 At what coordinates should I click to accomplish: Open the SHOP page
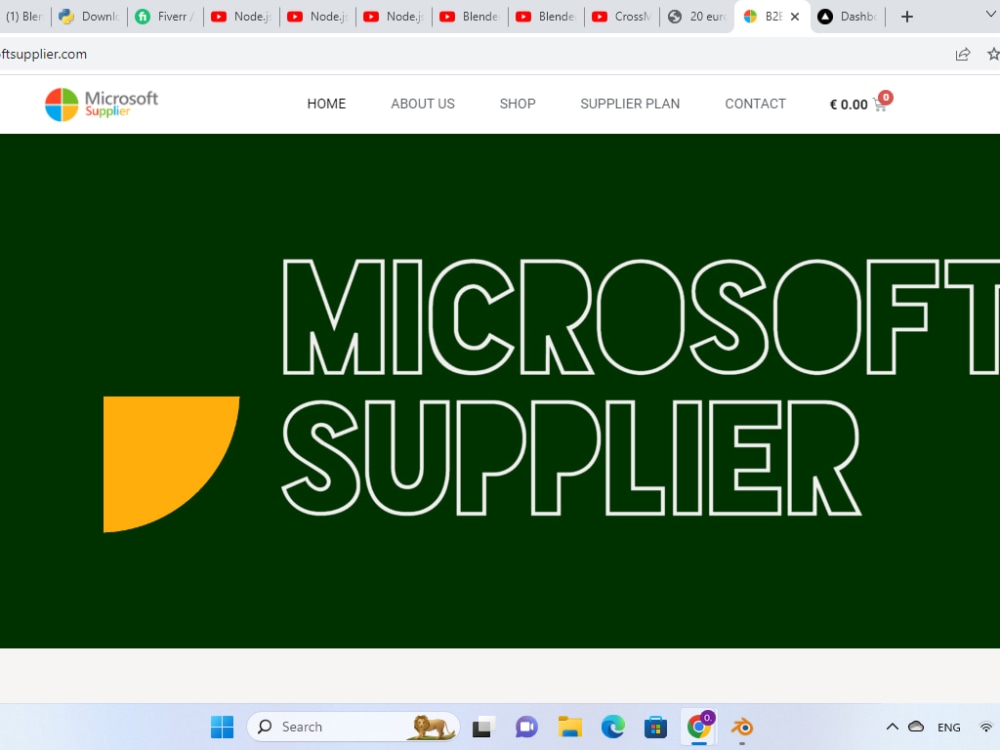tap(517, 104)
